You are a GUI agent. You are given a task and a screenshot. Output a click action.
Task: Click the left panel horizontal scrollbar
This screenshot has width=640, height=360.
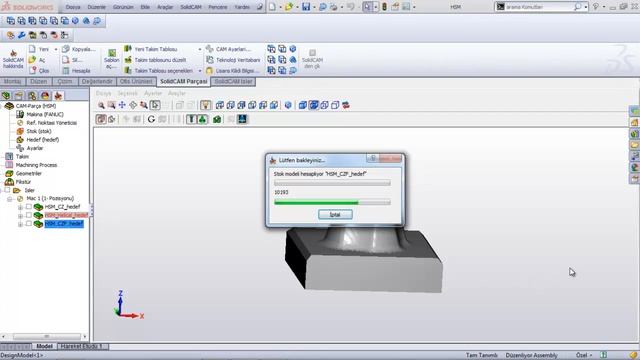pyautogui.click(x=44, y=337)
